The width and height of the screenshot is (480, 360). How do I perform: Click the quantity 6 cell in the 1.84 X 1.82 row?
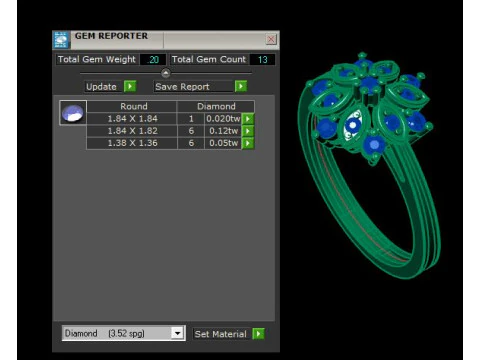[191, 131]
